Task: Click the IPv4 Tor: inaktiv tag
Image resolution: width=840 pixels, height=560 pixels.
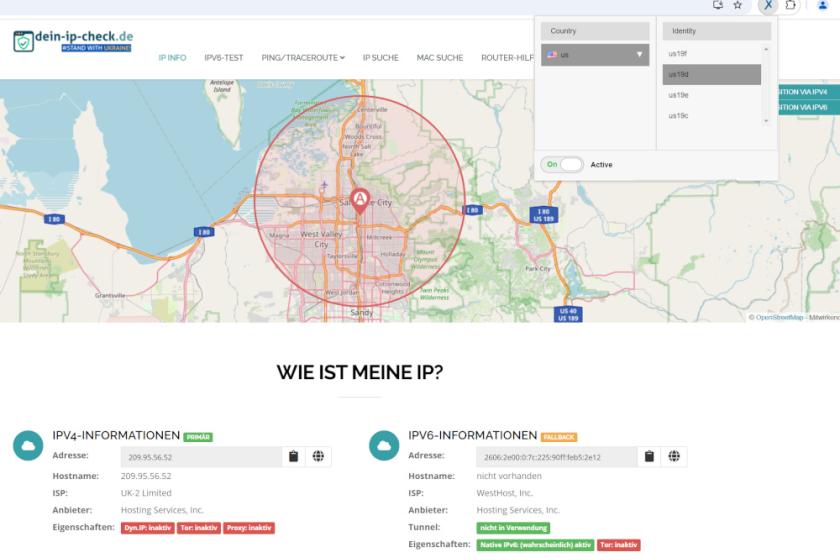Action: tap(199, 528)
